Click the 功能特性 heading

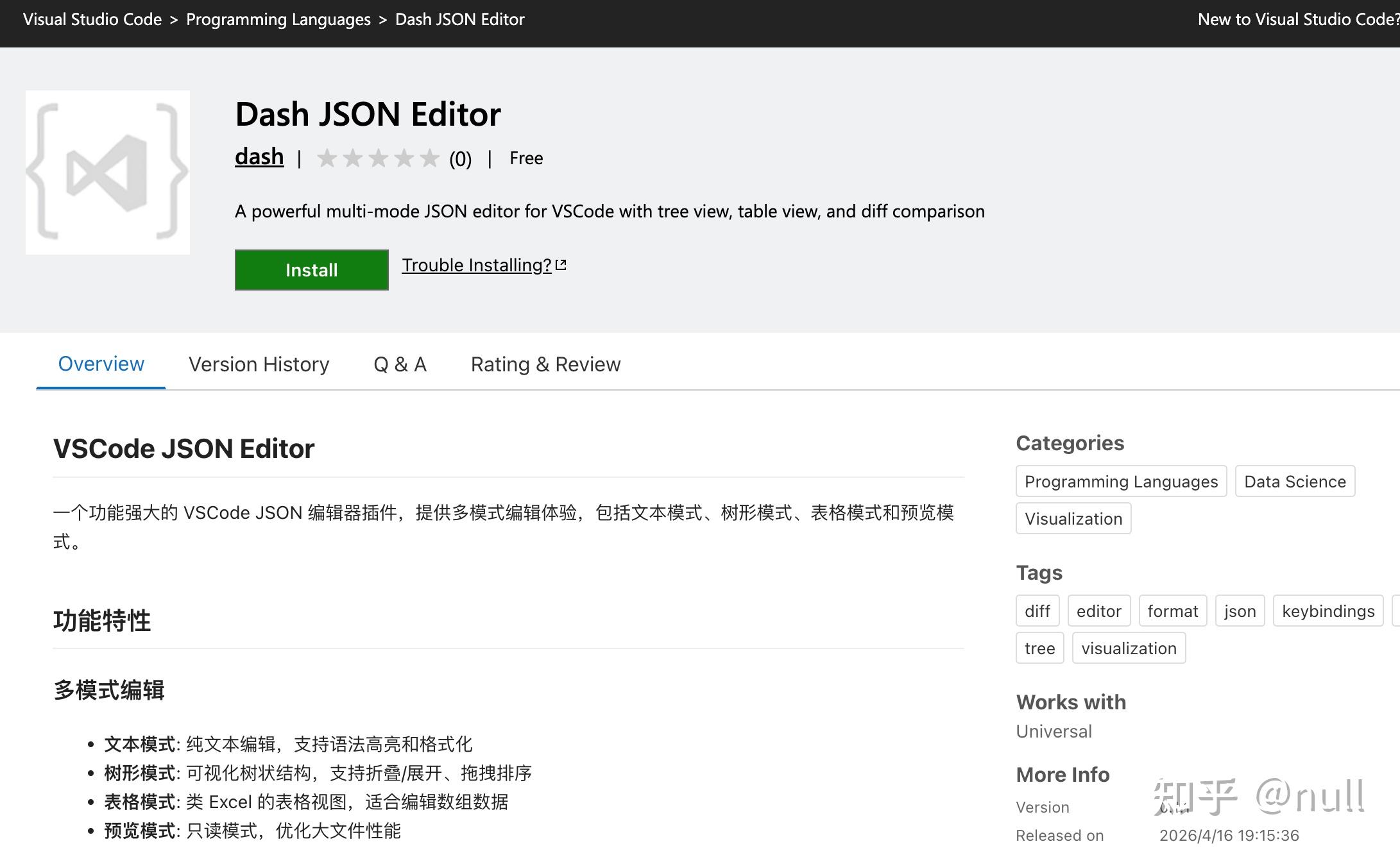(102, 621)
